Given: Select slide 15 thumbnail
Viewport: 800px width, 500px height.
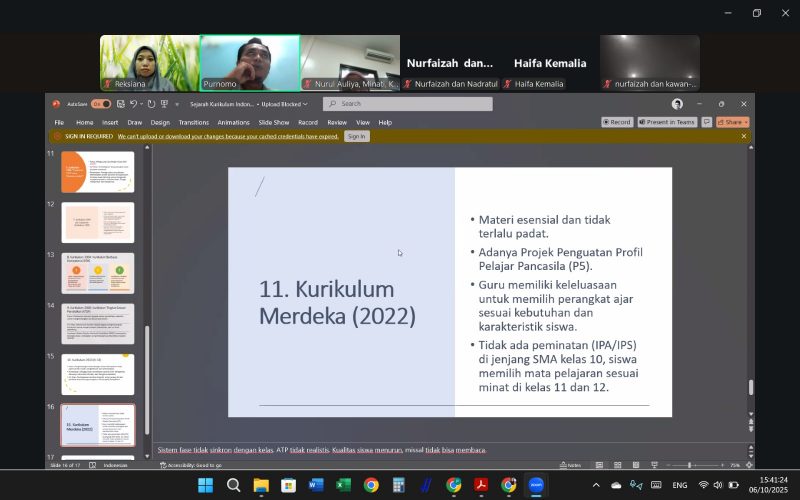Looking at the screenshot, I should [97, 374].
